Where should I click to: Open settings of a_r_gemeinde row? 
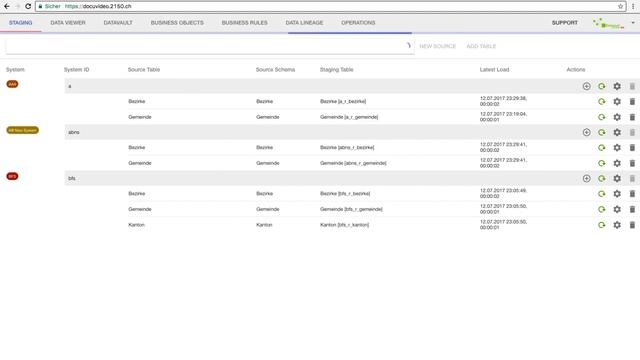pyautogui.click(x=617, y=117)
